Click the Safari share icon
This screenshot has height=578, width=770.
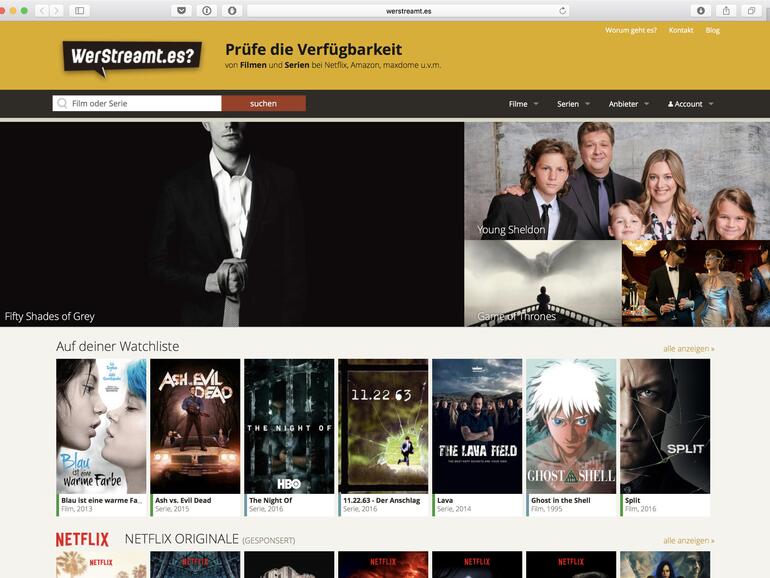[726, 10]
